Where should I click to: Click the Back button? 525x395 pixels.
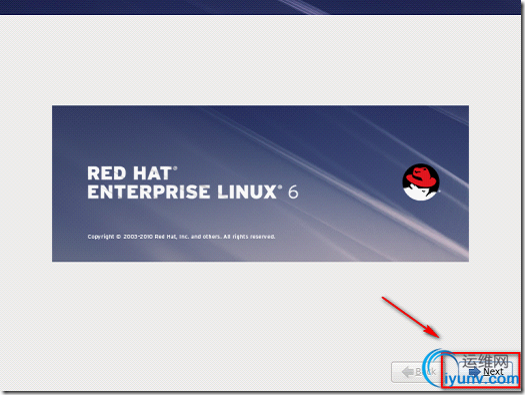[x=418, y=372]
